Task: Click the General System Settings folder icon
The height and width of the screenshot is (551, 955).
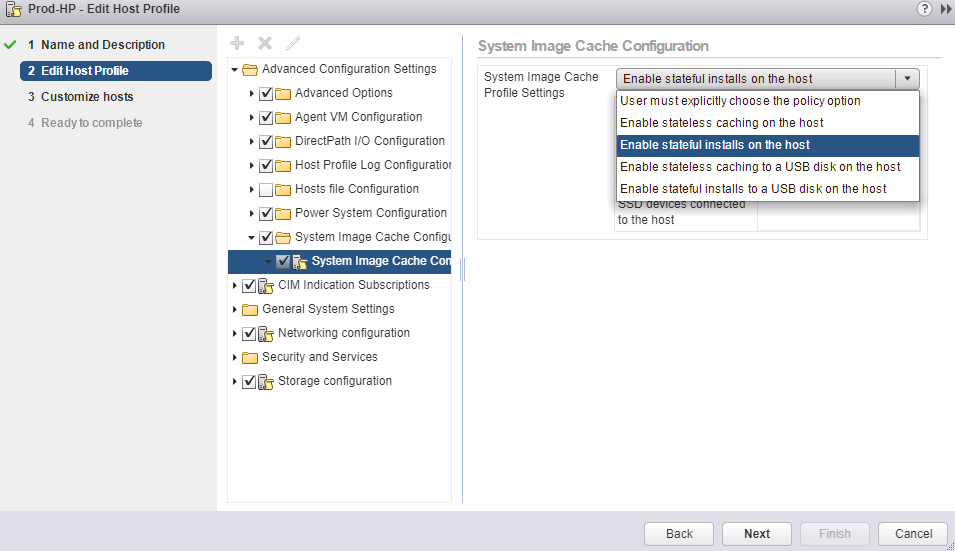Action: click(250, 309)
